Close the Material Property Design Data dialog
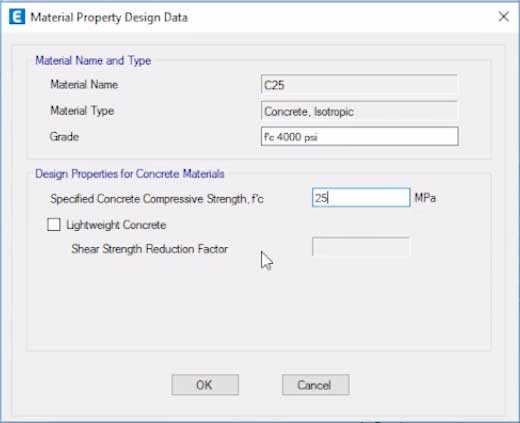This screenshot has width=520, height=423. [503, 16]
